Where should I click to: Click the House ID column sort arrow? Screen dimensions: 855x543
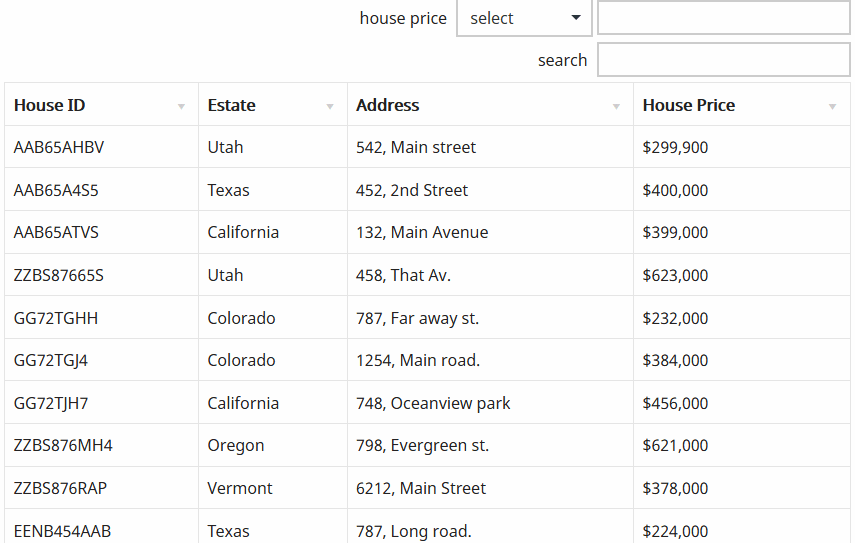click(181, 107)
